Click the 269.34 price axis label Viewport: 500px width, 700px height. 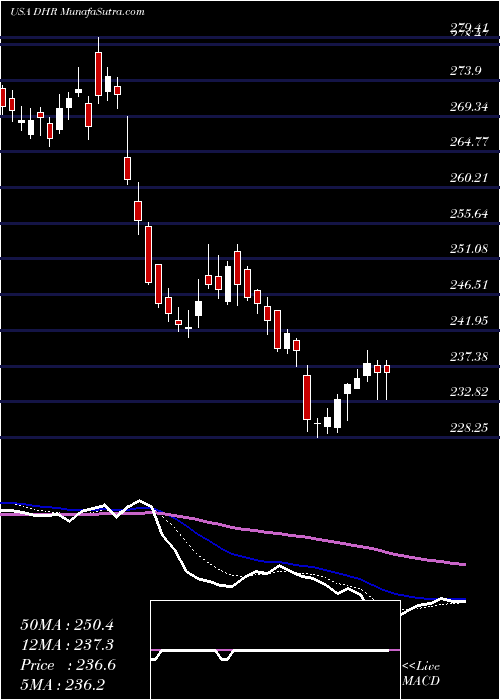click(468, 106)
